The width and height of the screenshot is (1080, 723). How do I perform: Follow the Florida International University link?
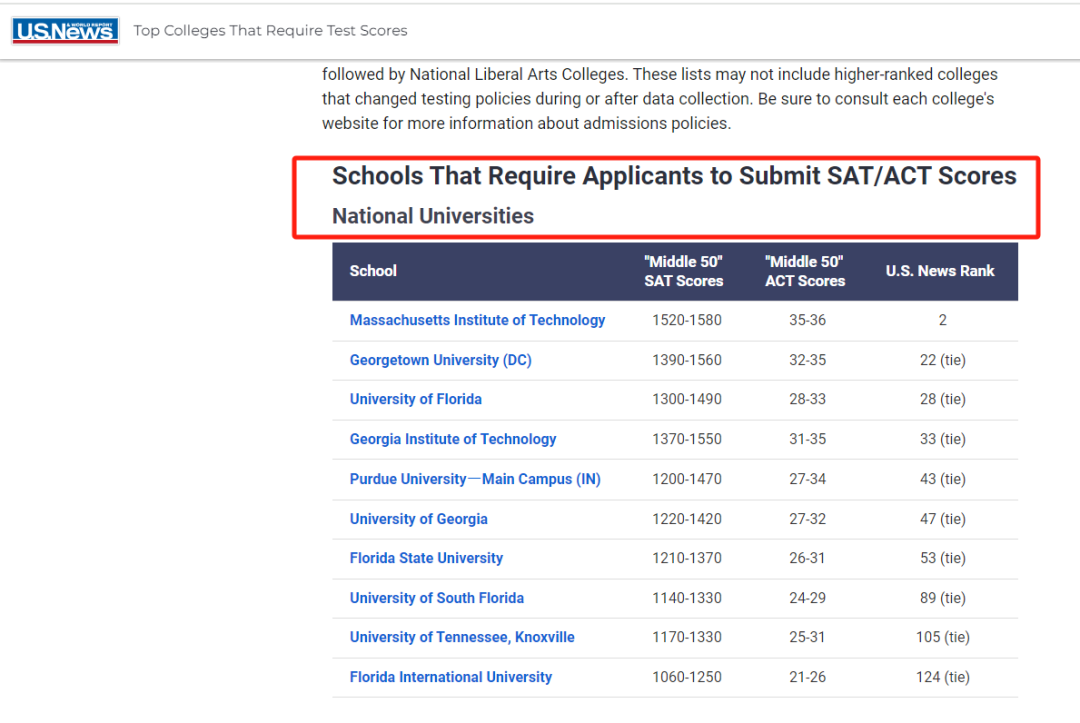[x=451, y=678]
